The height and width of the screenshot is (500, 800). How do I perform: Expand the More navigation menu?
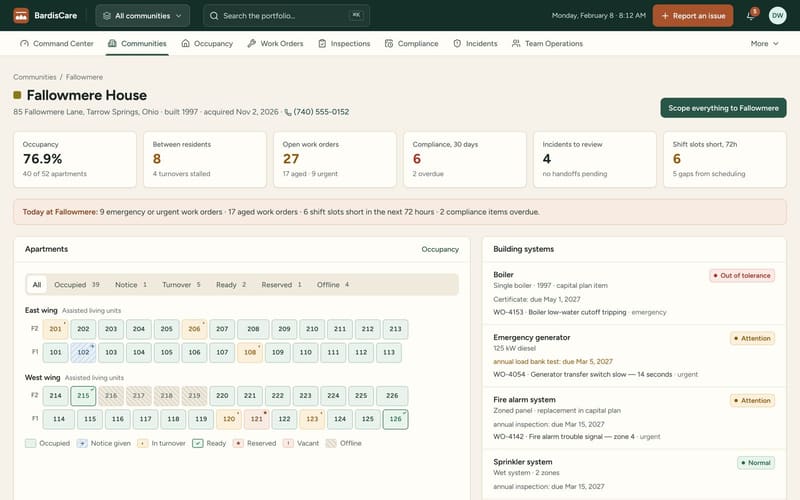[764, 44]
